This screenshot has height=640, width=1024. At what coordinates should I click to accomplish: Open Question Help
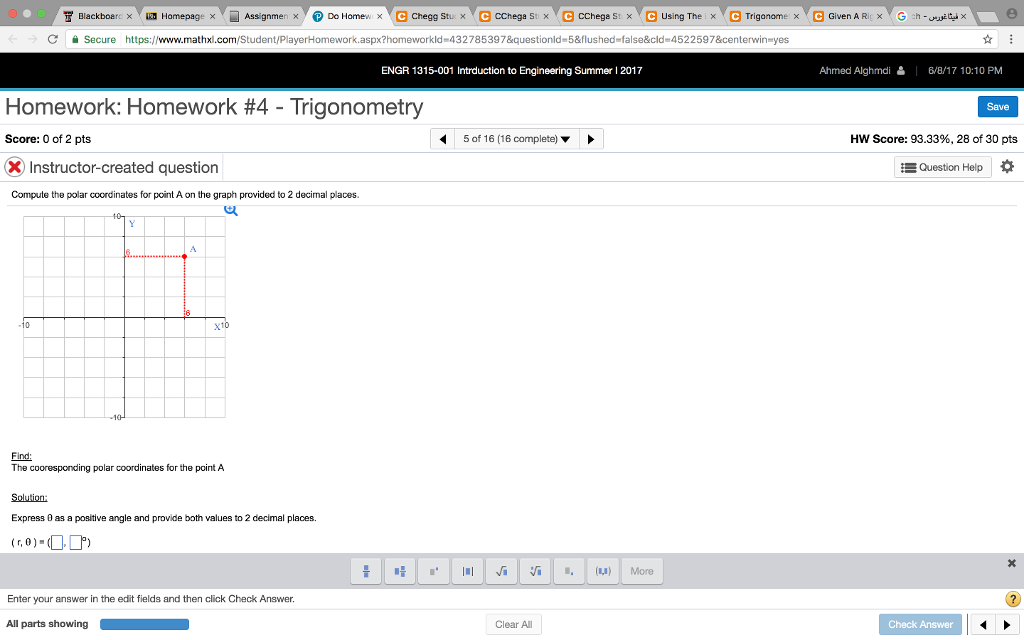tap(941, 167)
